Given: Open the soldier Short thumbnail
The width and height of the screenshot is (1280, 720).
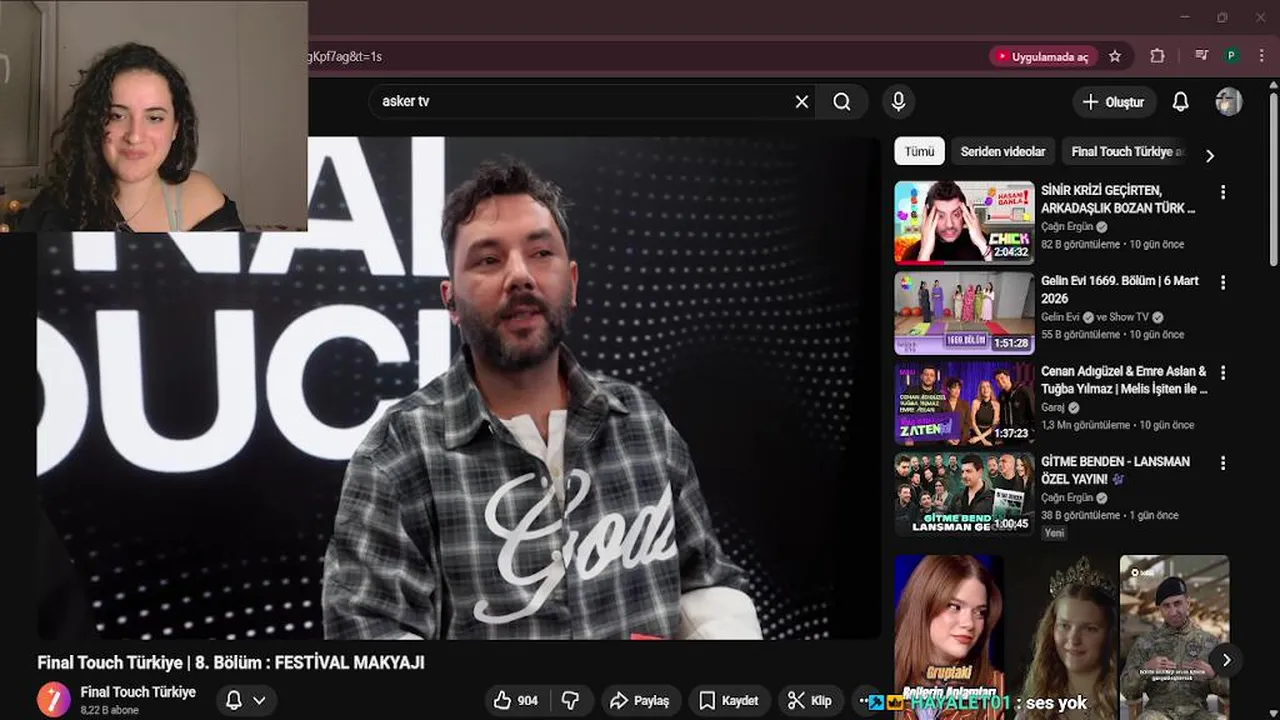Looking at the screenshot, I should click(1174, 637).
